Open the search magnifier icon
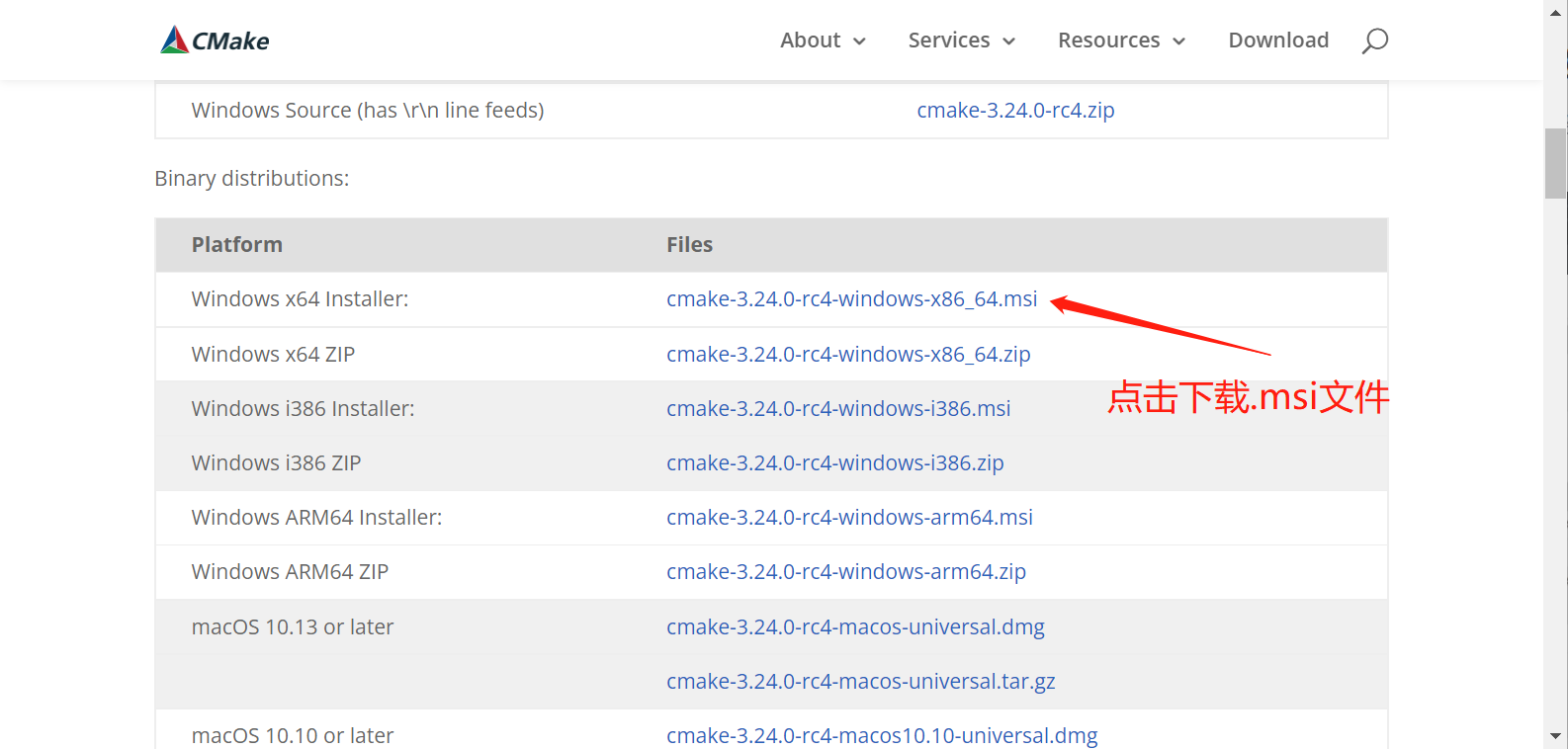 click(1375, 41)
